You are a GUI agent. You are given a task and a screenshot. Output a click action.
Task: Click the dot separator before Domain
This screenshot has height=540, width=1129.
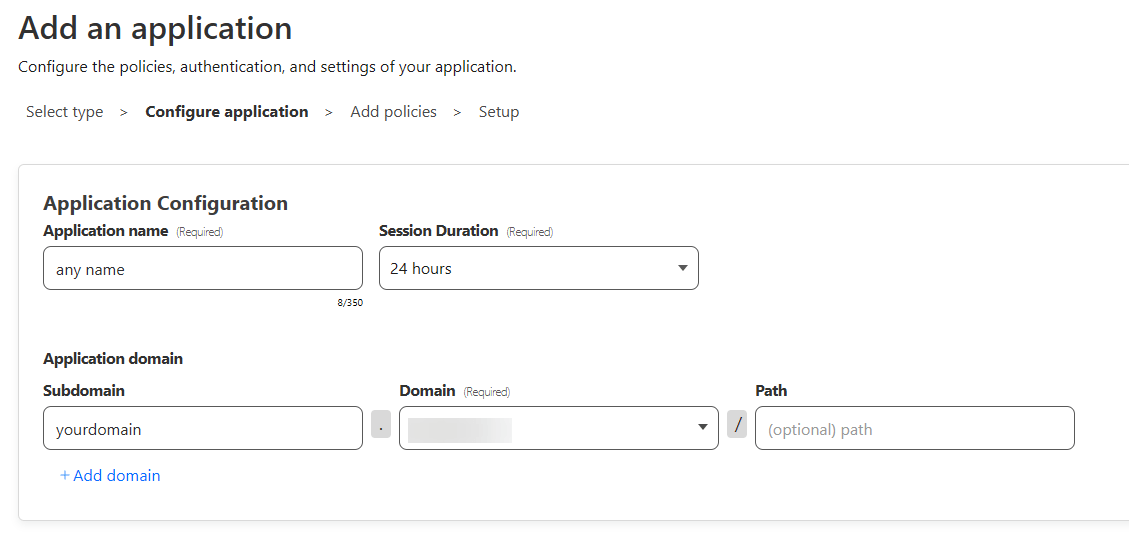(381, 424)
